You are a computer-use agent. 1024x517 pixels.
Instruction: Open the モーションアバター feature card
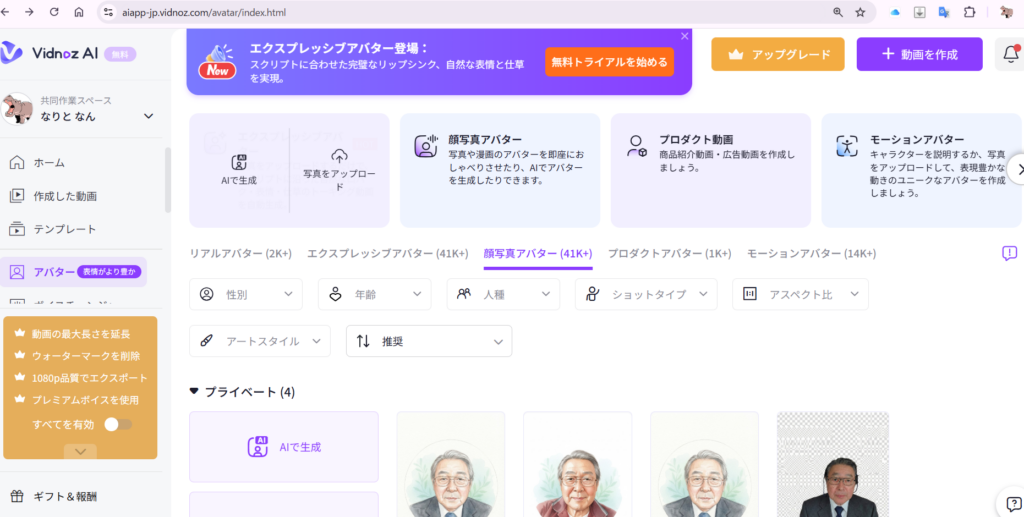[x=920, y=170]
